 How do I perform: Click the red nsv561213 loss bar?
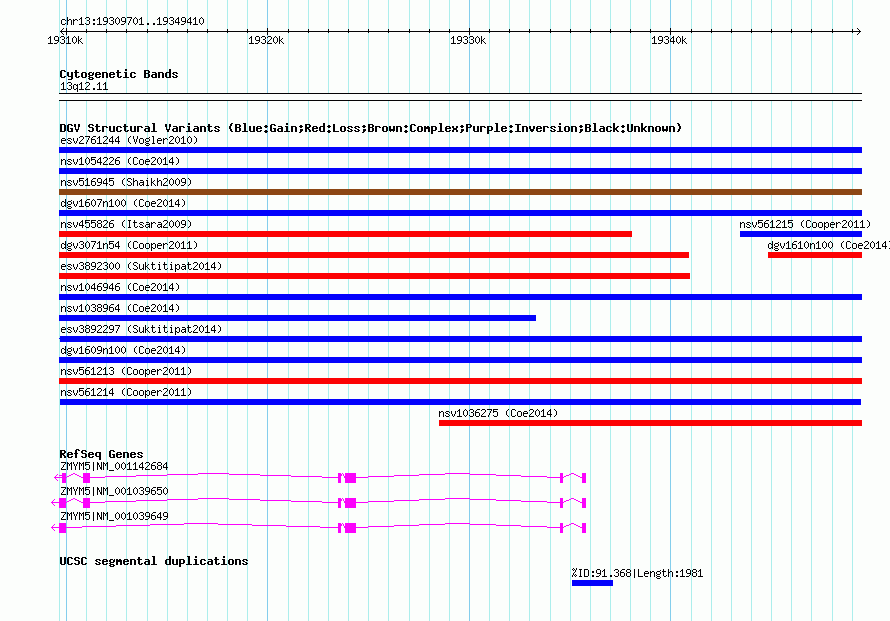tap(460, 381)
